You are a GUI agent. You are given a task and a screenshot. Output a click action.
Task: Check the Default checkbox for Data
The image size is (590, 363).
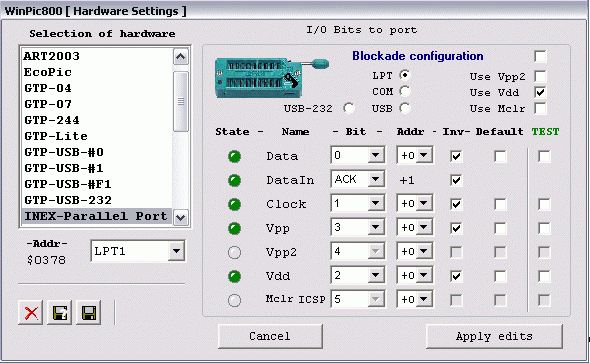pos(500,156)
